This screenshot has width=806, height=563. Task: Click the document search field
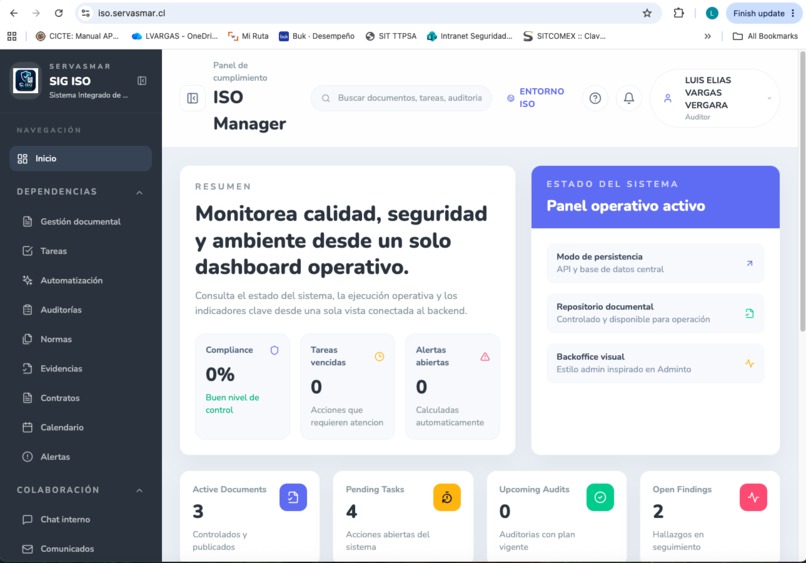(x=401, y=98)
